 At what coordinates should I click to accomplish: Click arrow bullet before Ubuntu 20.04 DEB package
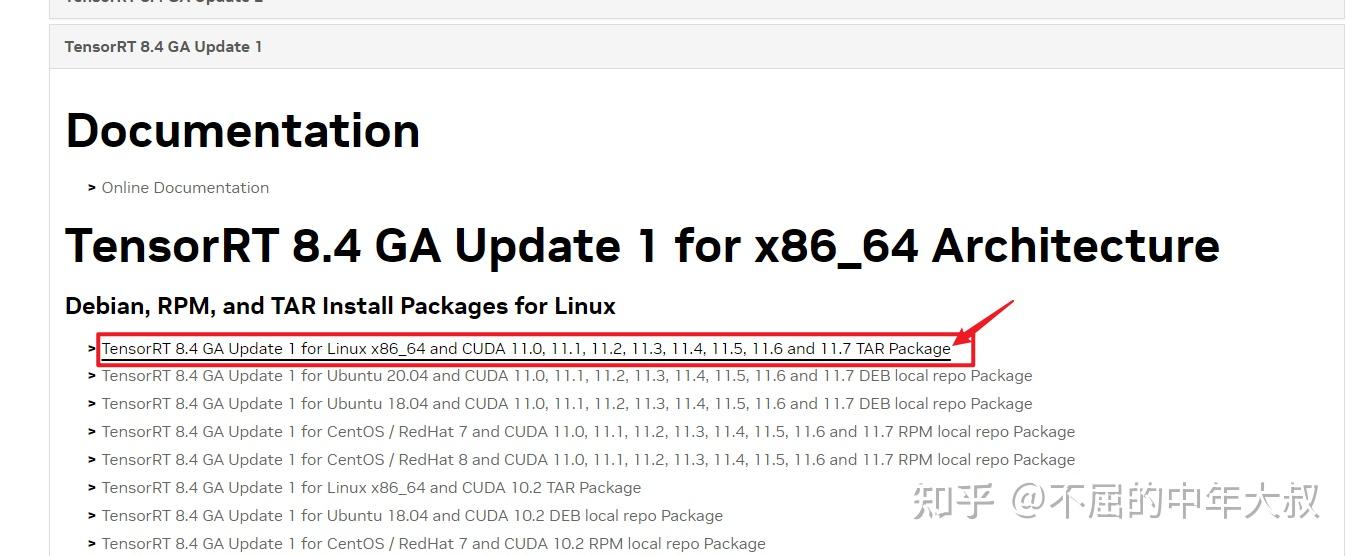92,376
